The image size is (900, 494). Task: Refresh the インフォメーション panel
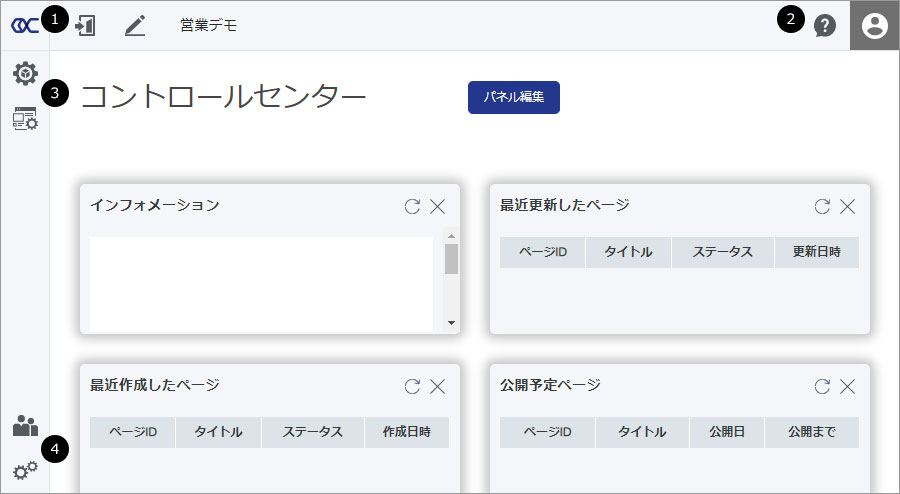pos(412,206)
